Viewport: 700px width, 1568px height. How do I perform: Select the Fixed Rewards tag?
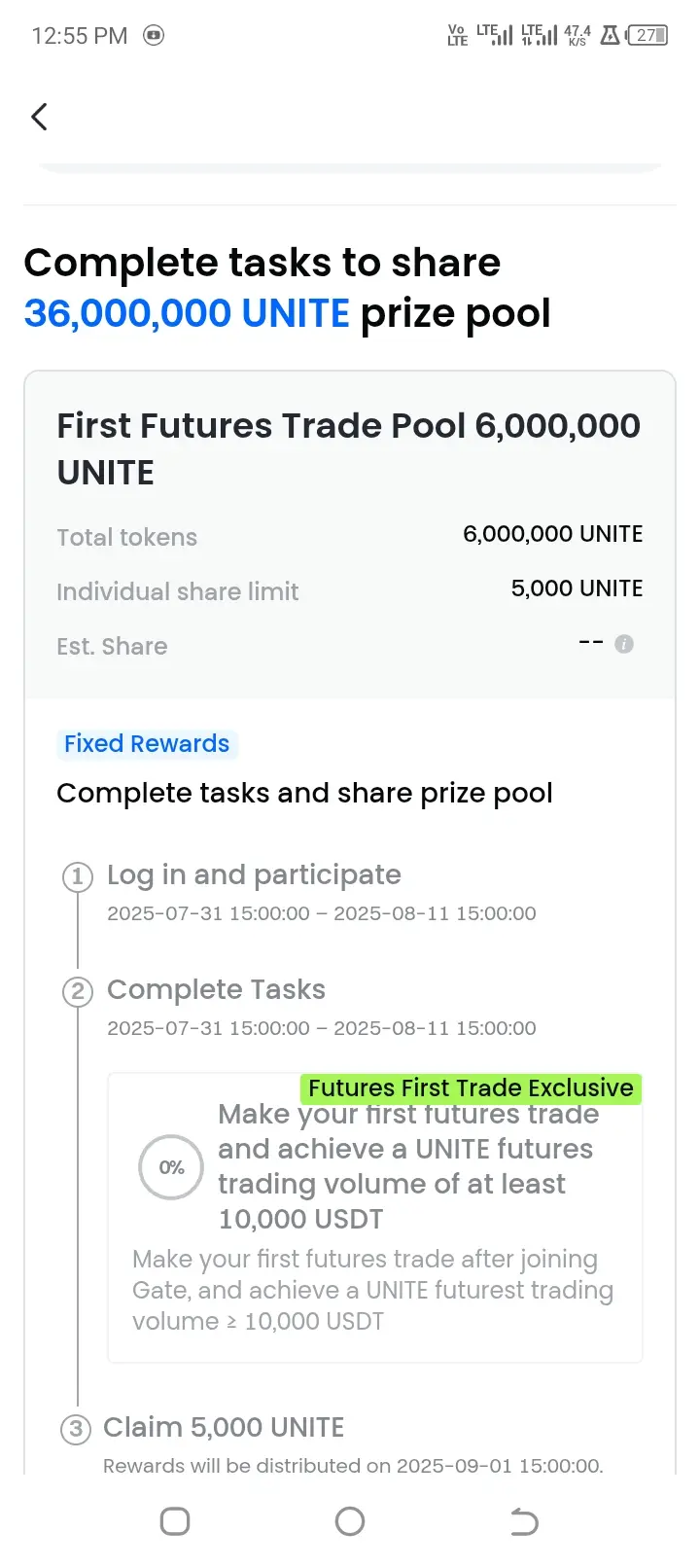tap(147, 744)
